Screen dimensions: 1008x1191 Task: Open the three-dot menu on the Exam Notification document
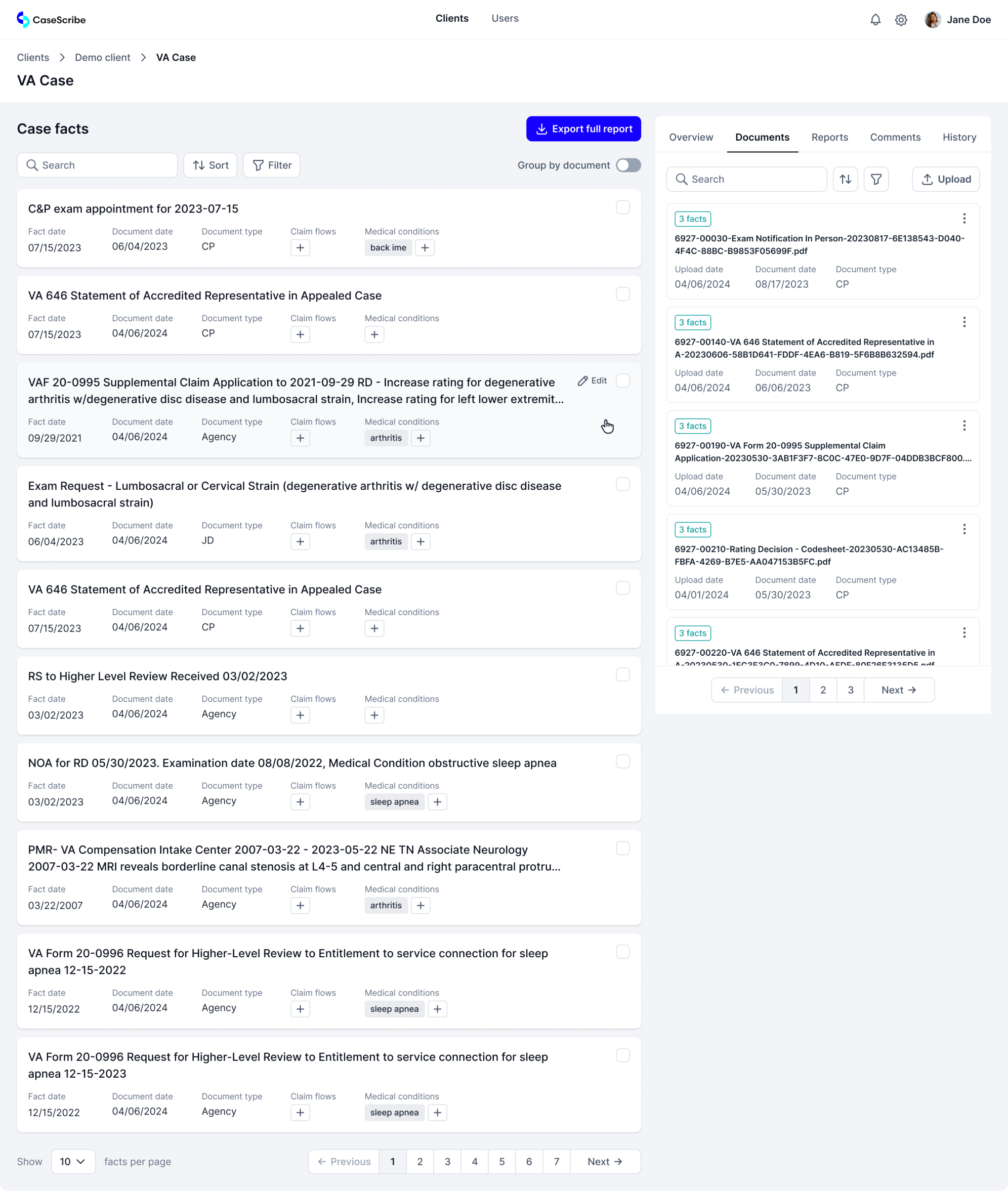964,218
